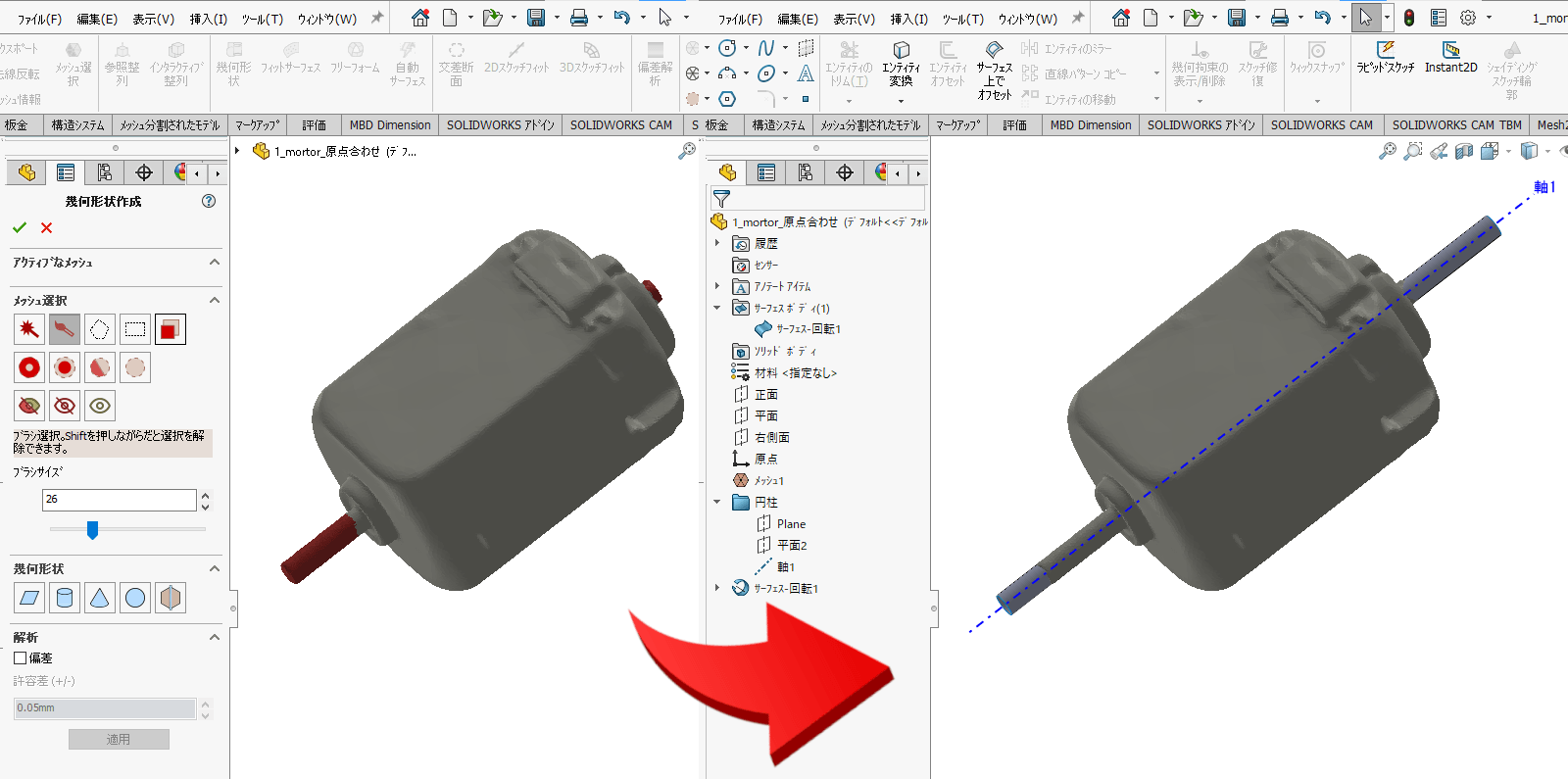Create a cylinder geometry from mesh
The image size is (1568, 779).
pyautogui.click(x=65, y=598)
